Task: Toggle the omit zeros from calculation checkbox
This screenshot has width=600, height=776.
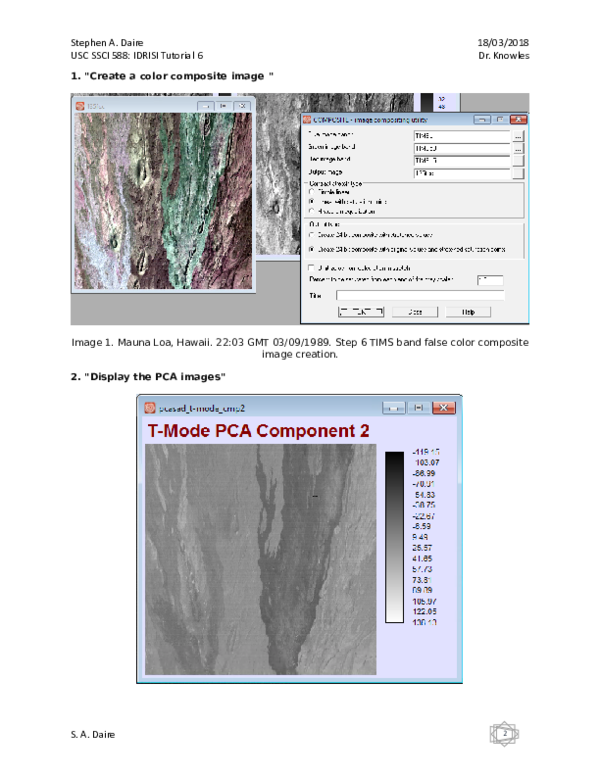Action: pos(311,267)
